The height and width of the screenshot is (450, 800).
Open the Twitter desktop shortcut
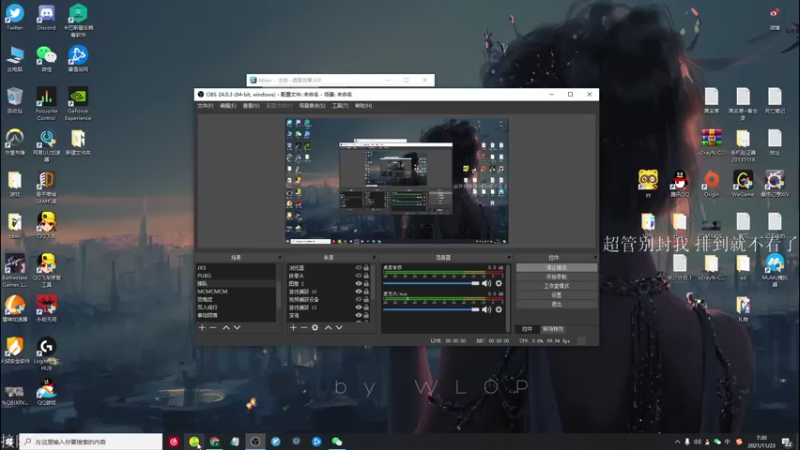point(15,17)
